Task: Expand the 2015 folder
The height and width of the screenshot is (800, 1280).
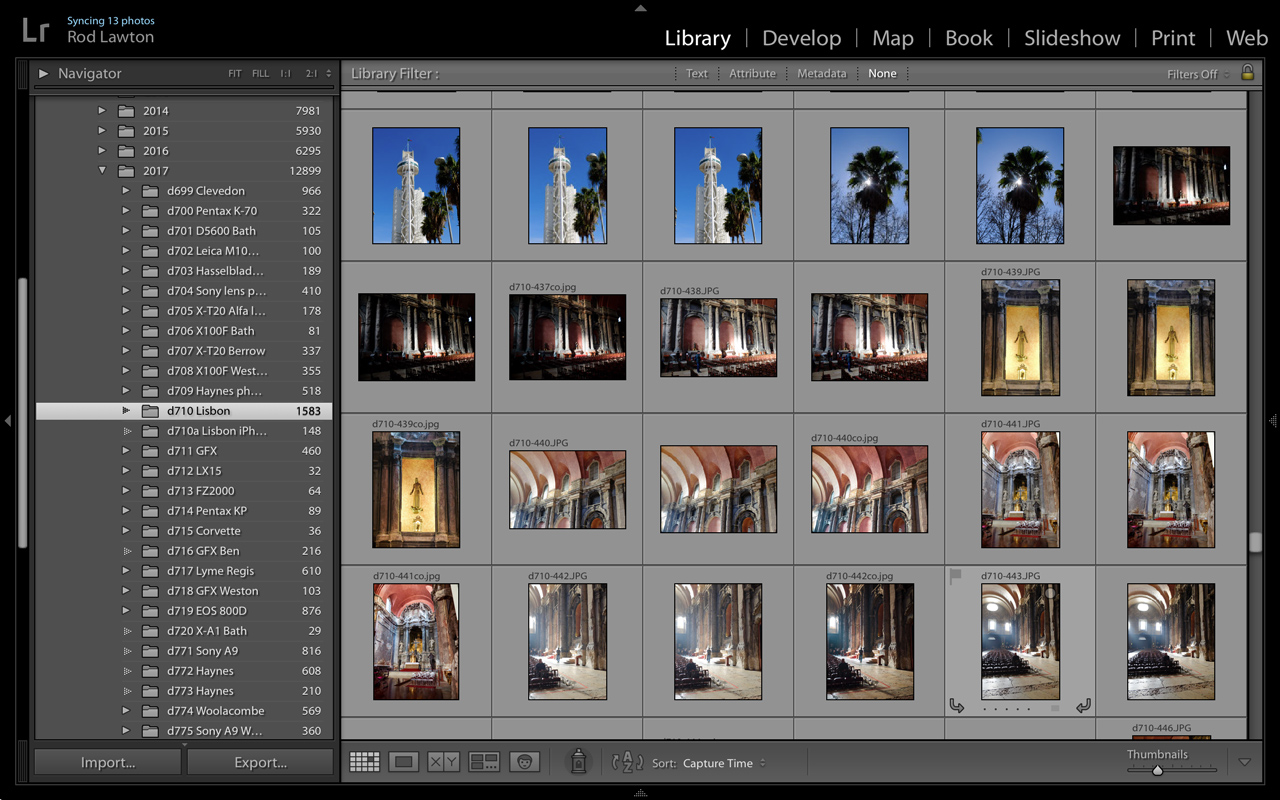Action: click(101, 131)
